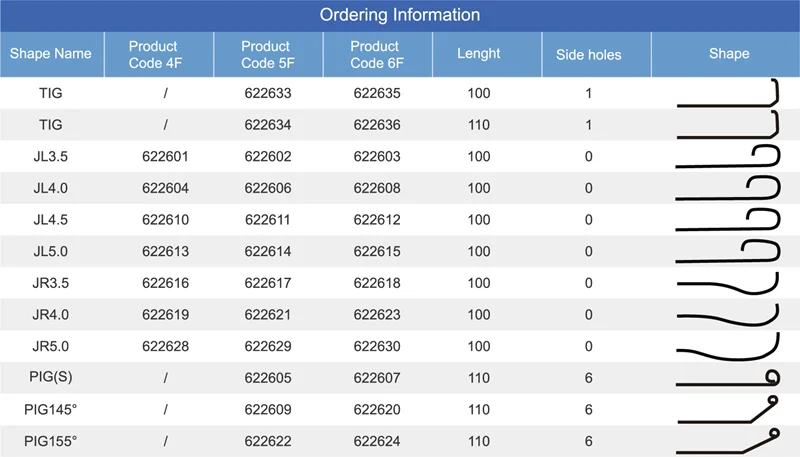The height and width of the screenshot is (457, 800).
Task: Select the PIG(S) pigtail shape illustration
Action: point(728,379)
